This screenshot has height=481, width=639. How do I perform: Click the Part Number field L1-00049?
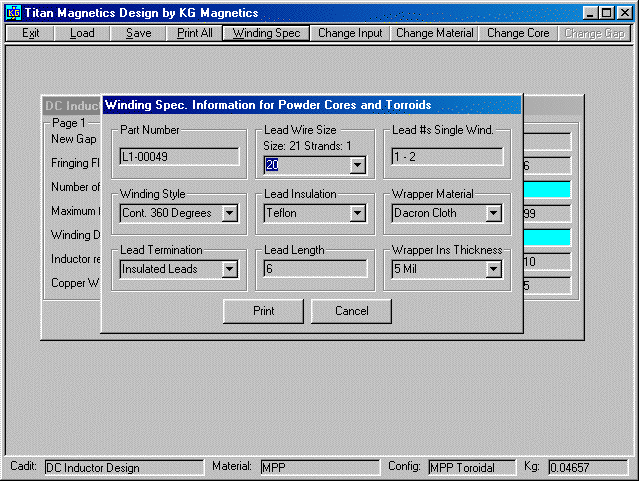point(179,157)
